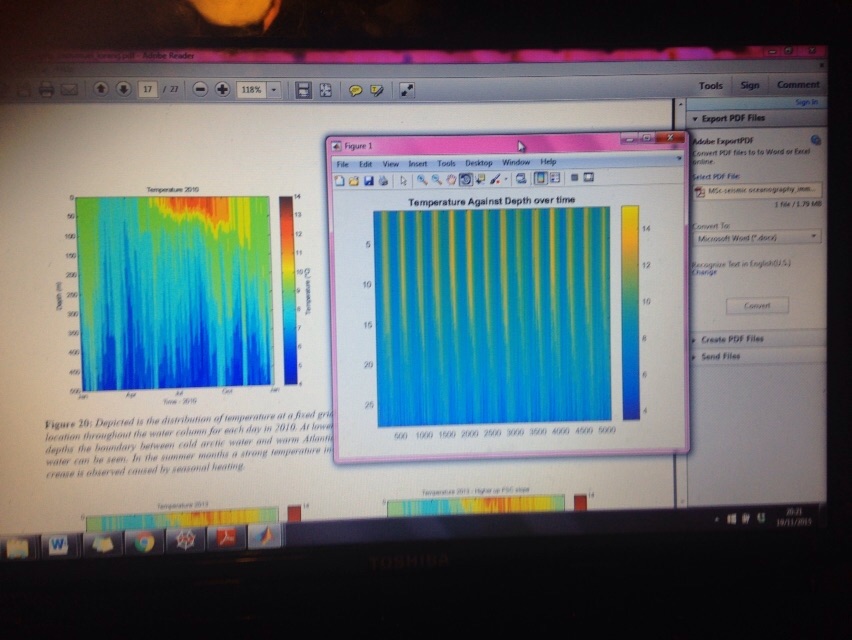Click the sticky note comment icon in Adobe Reader
852x640 pixels.
355,89
